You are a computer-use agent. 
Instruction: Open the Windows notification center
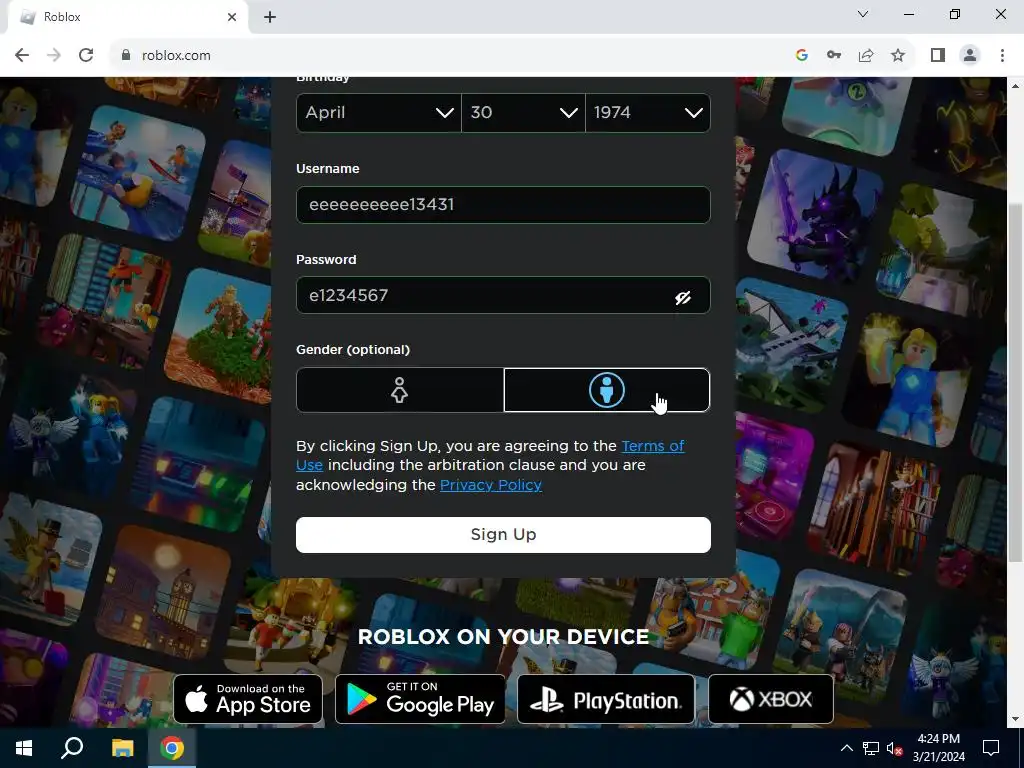pyautogui.click(x=991, y=748)
